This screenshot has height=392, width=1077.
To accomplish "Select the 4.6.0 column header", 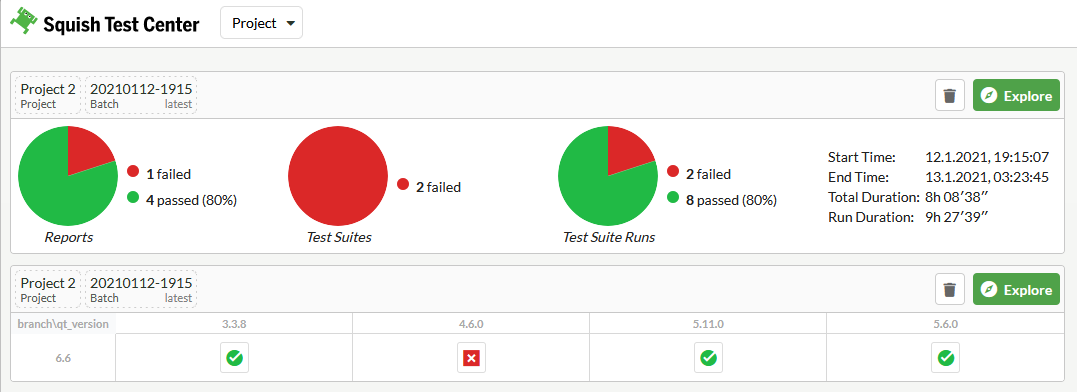I will [x=471, y=323].
